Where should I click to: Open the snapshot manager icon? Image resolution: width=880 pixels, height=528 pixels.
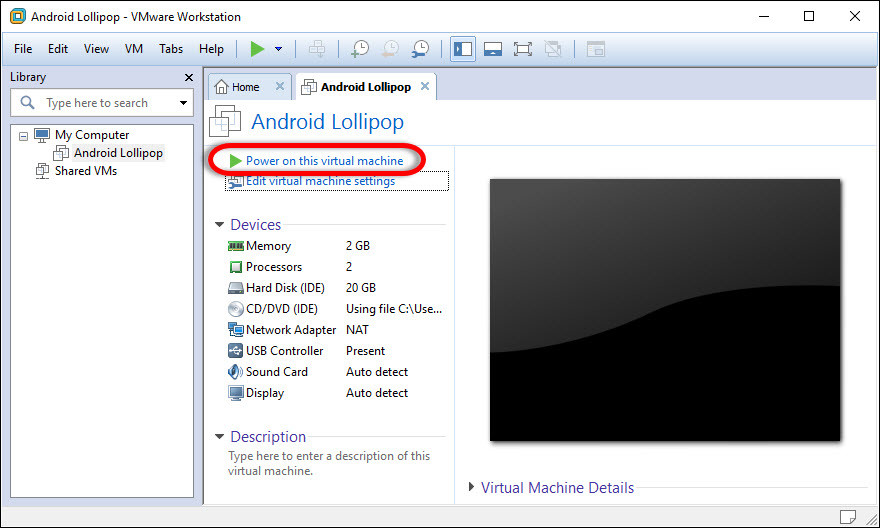pyautogui.click(x=420, y=49)
